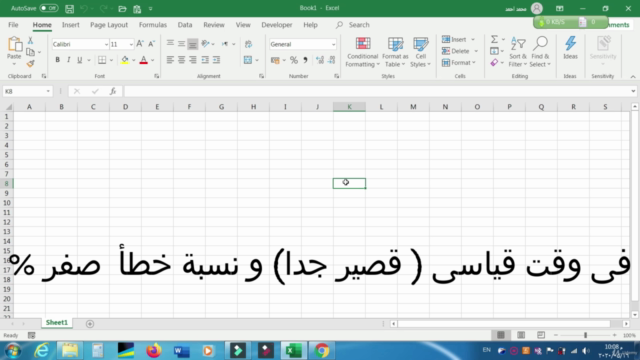The image size is (640, 360).
Task: Click the Cut scissors icon
Action: click(x=30, y=40)
